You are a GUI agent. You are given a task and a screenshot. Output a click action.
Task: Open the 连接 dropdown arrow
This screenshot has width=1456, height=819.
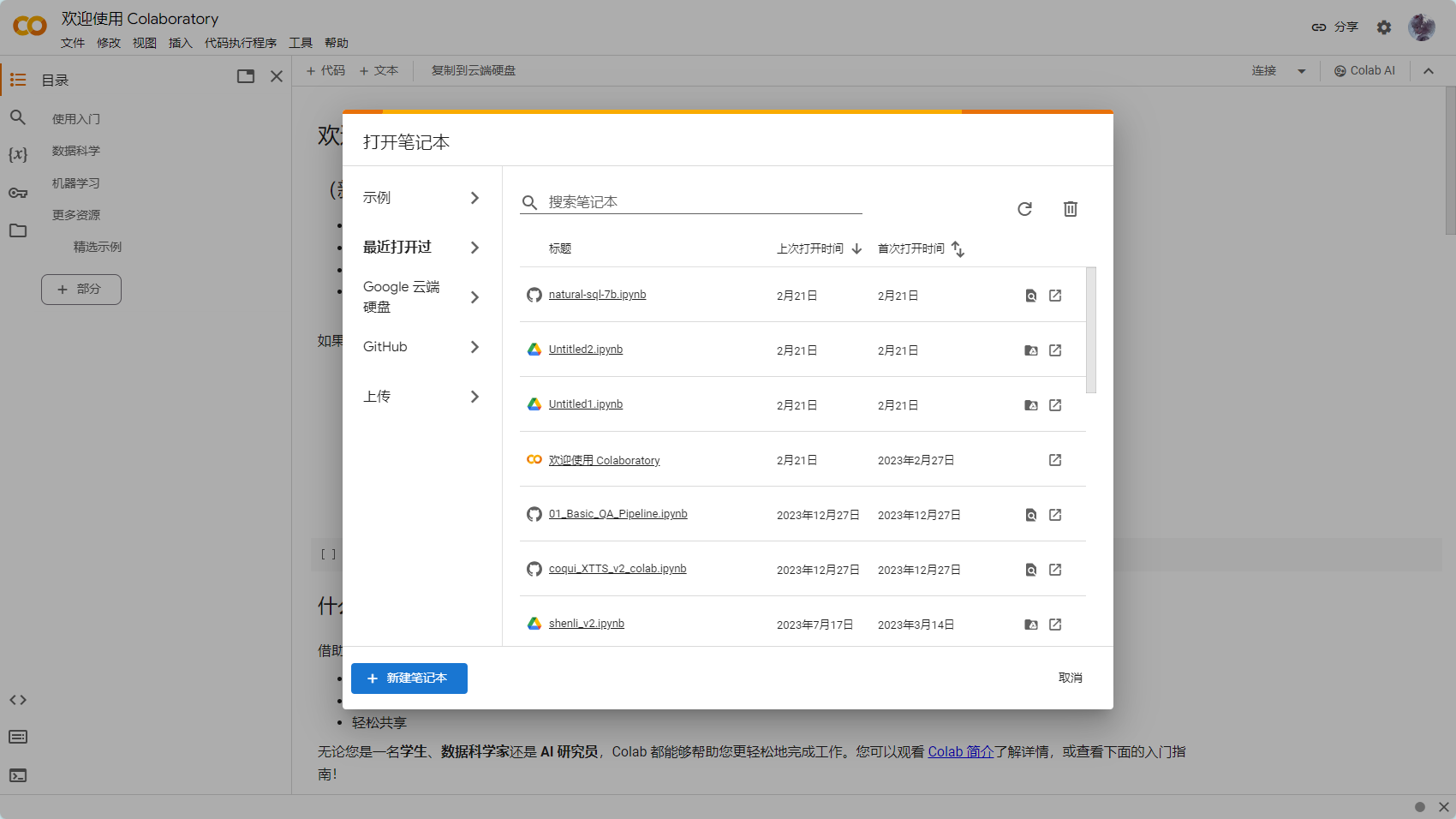(1302, 71)
